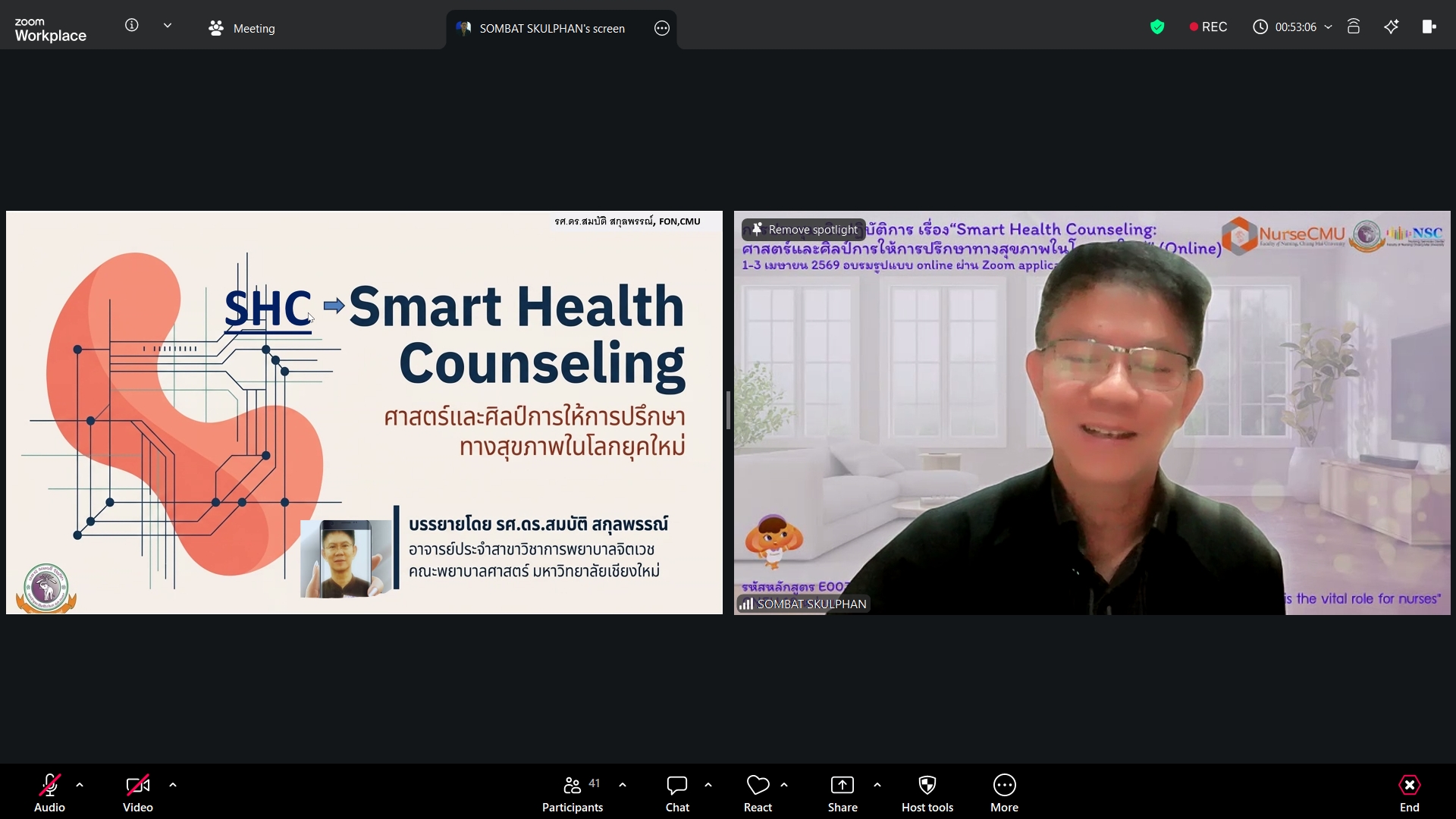Open the meeting timer dropdown
The width and height of the screenshot is (1456, 819).
click(1328, 27)
